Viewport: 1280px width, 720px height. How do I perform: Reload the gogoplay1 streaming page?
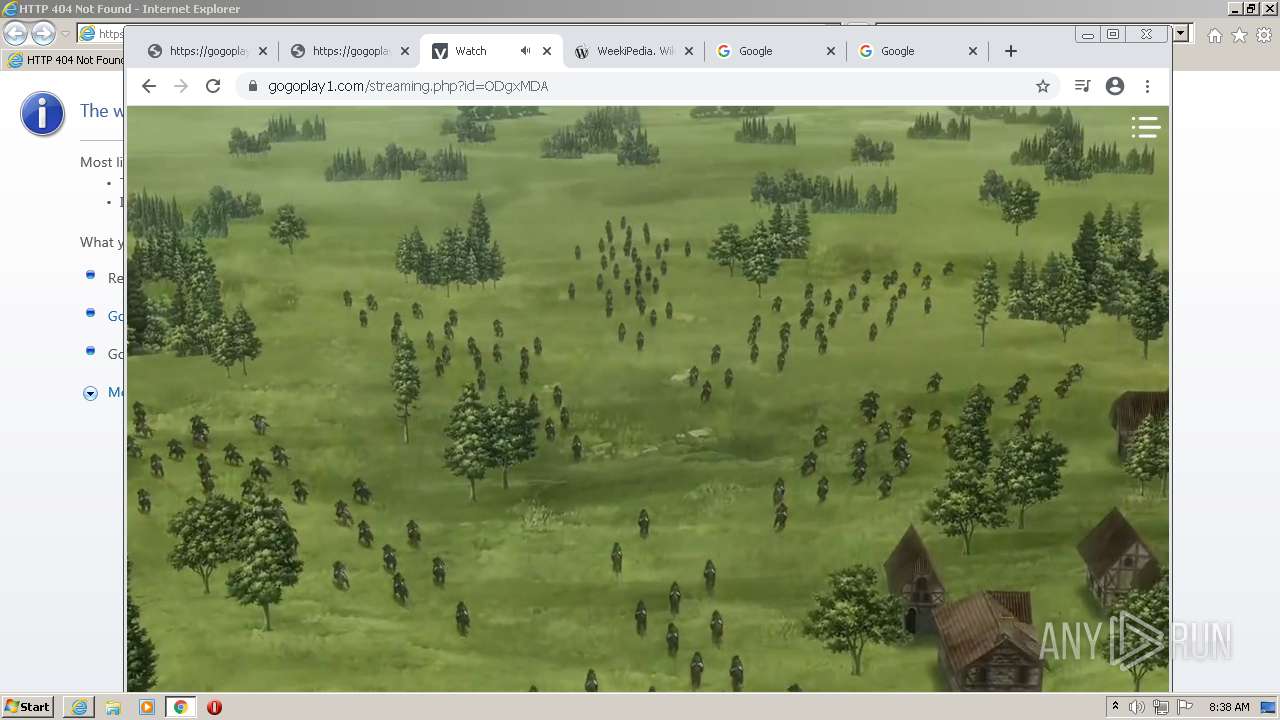click(x=213, y=86)
